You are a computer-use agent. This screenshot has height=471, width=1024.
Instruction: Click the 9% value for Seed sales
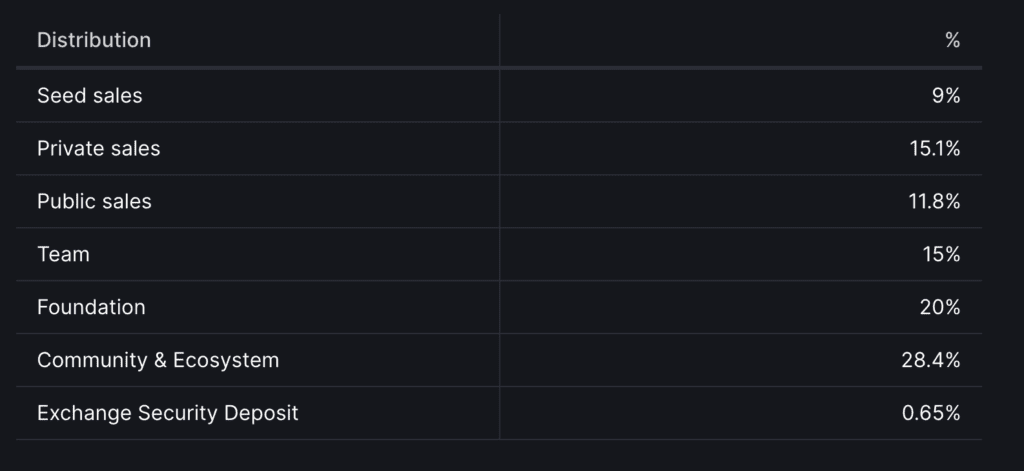click(945, 96)
